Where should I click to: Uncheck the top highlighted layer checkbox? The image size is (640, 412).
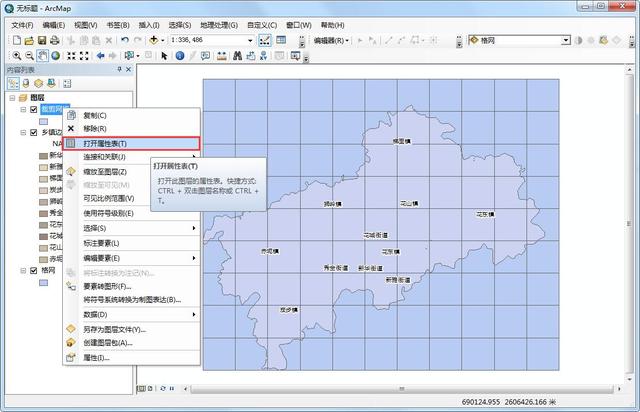pos(34,109)
